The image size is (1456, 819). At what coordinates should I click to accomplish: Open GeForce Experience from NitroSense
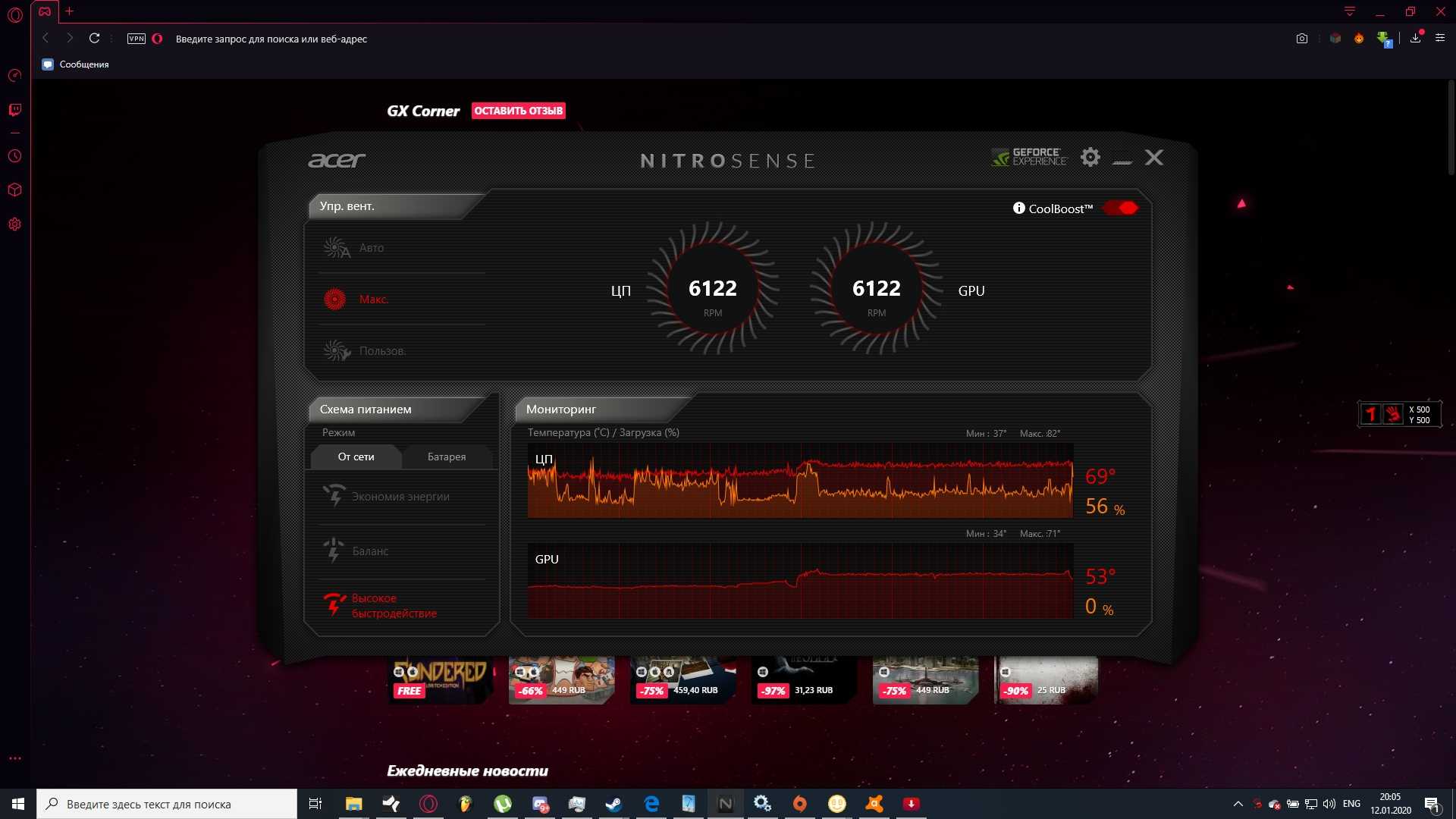pos(1030,157)
